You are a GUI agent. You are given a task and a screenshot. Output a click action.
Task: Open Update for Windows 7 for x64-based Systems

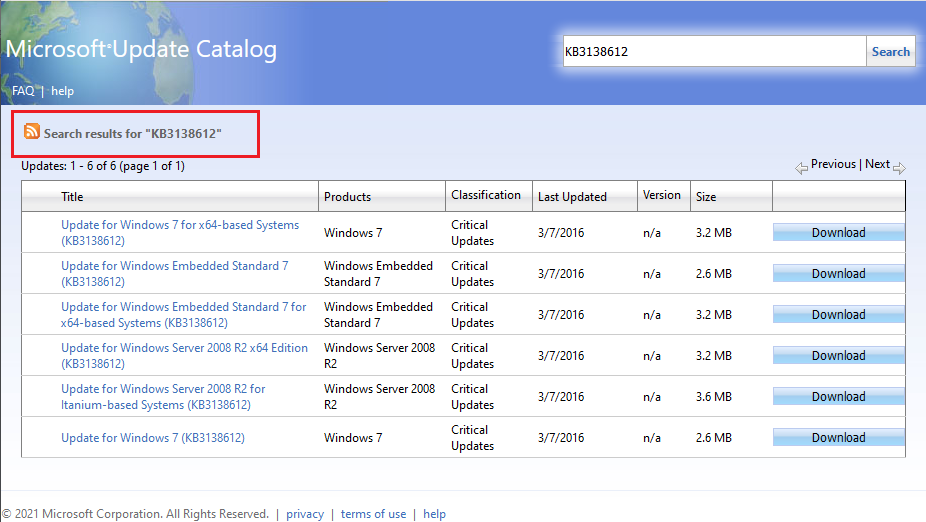180,233
